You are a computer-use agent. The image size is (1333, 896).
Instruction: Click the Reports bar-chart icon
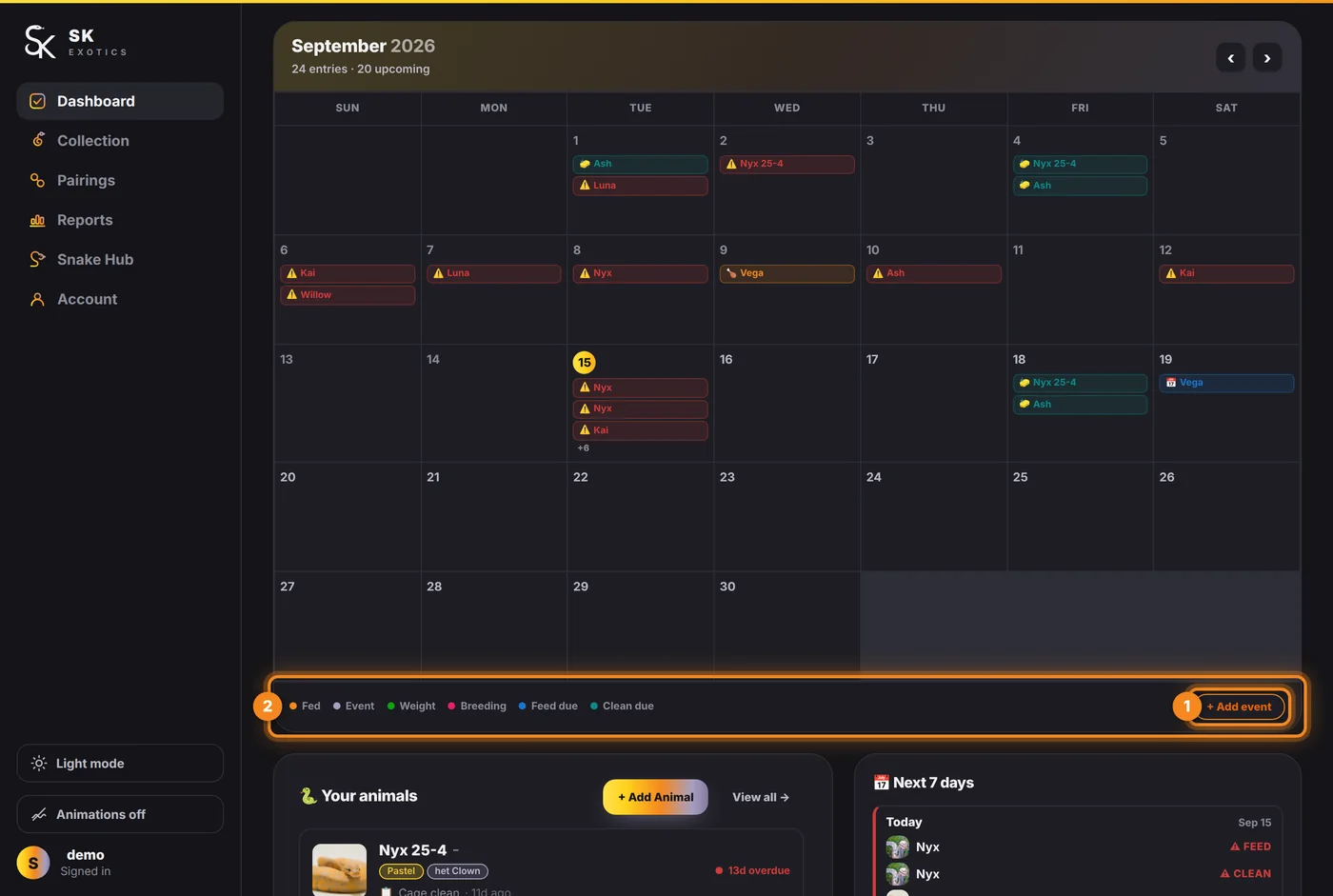click(x=37, y=220)
